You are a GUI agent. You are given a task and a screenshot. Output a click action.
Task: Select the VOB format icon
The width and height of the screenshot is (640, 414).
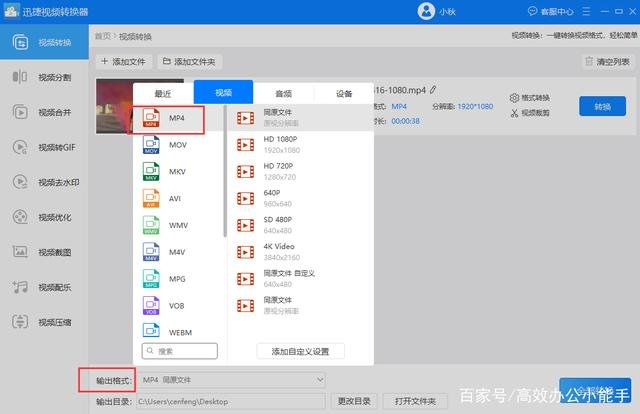coord(151,305)
